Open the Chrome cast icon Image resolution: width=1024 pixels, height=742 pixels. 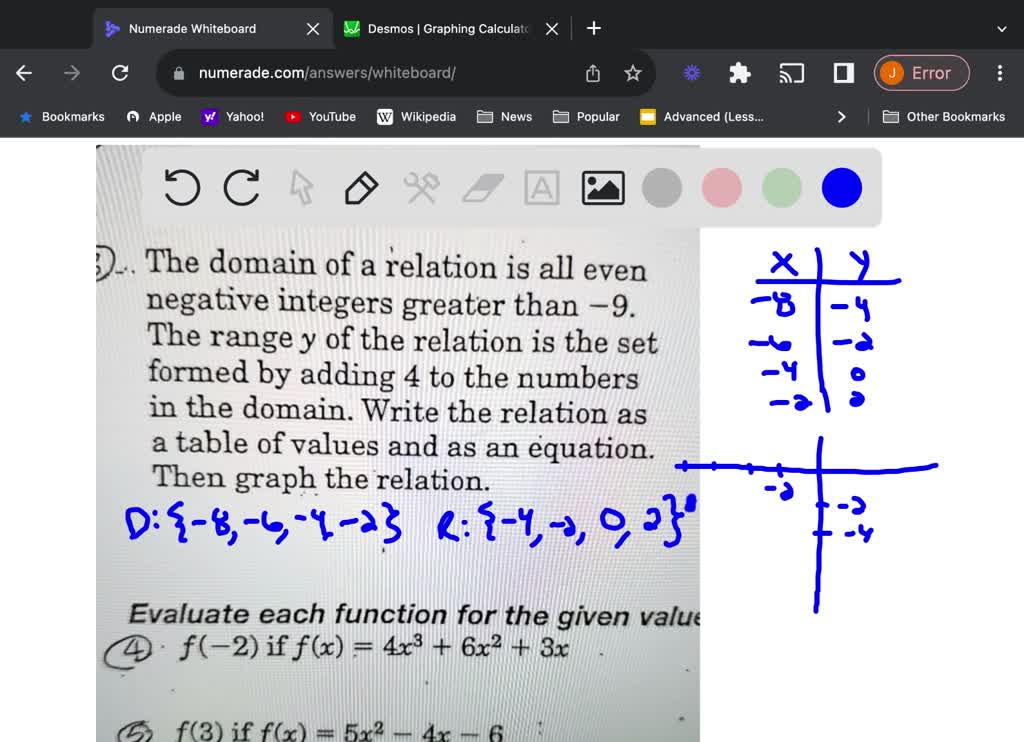tap(791, 73)
